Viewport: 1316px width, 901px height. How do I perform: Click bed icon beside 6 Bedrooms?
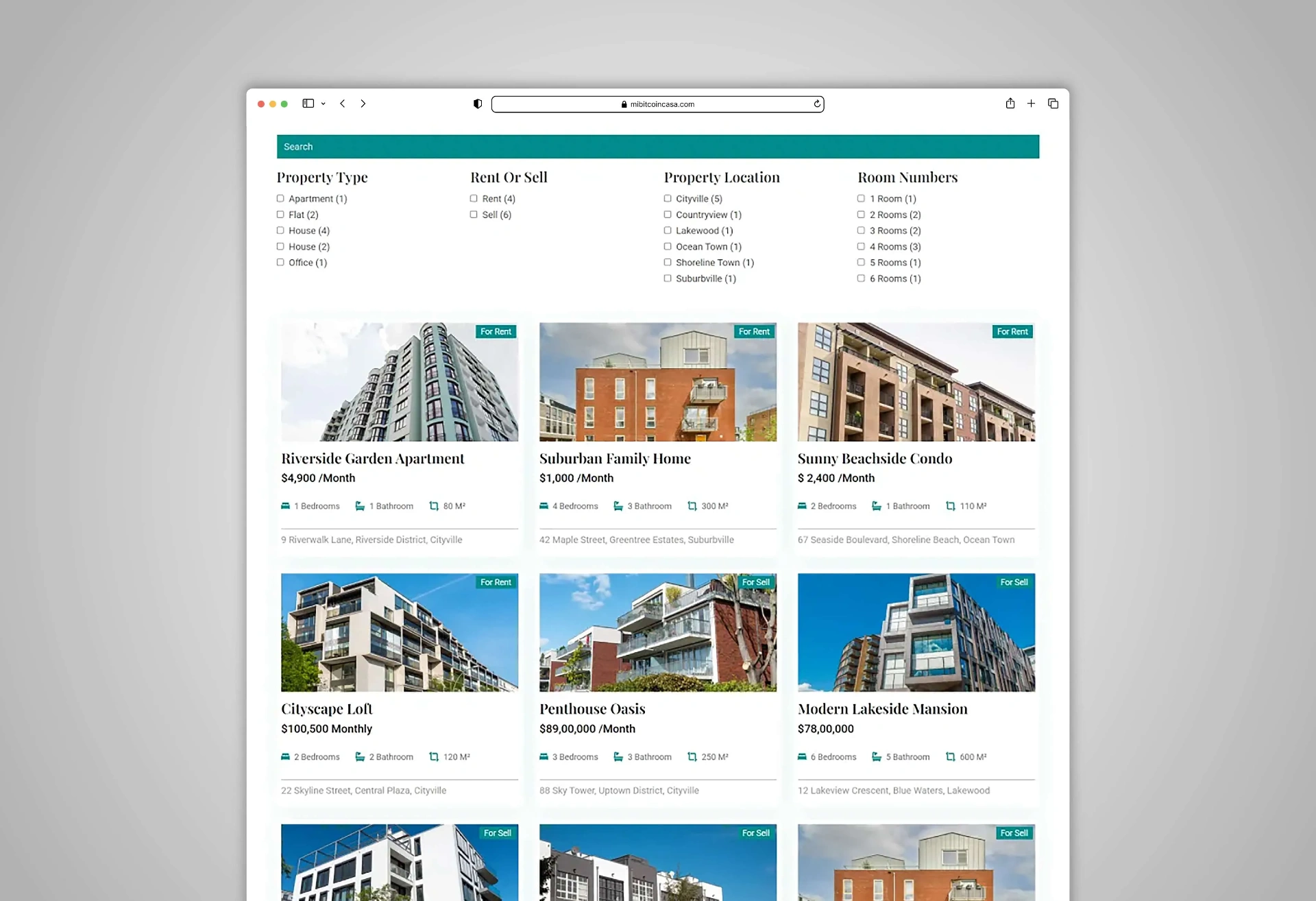pyautogui.click(x=802, y=757)
